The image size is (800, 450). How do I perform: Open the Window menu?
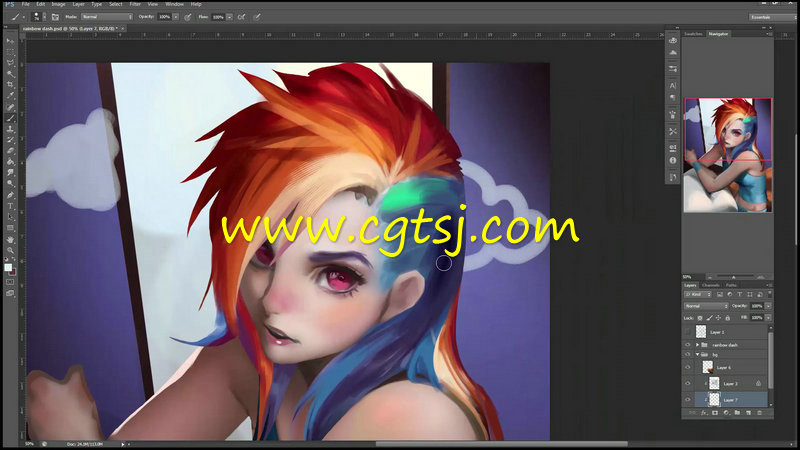tap(174, 4)
